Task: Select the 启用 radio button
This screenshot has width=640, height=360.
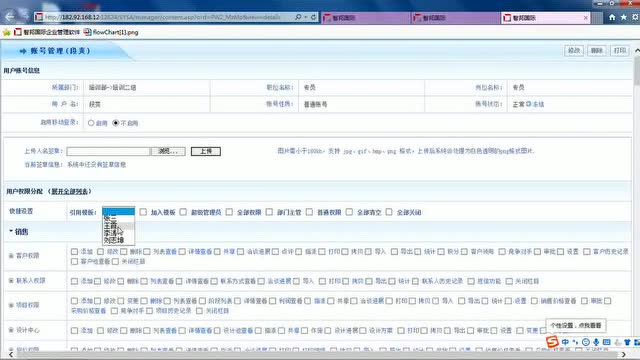Action: (x=91, y=123)
